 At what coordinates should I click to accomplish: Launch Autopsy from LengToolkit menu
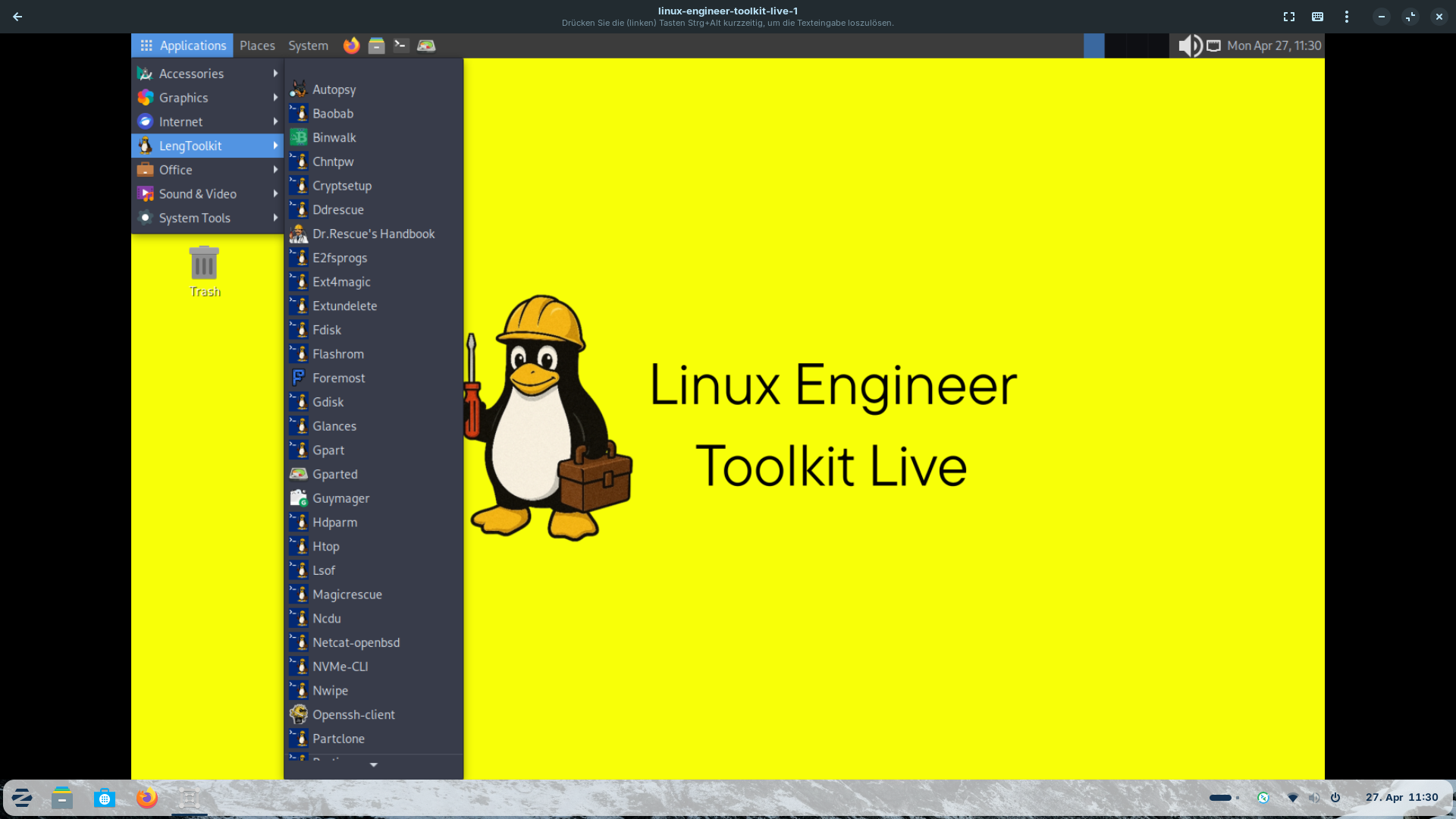[334, 89]
